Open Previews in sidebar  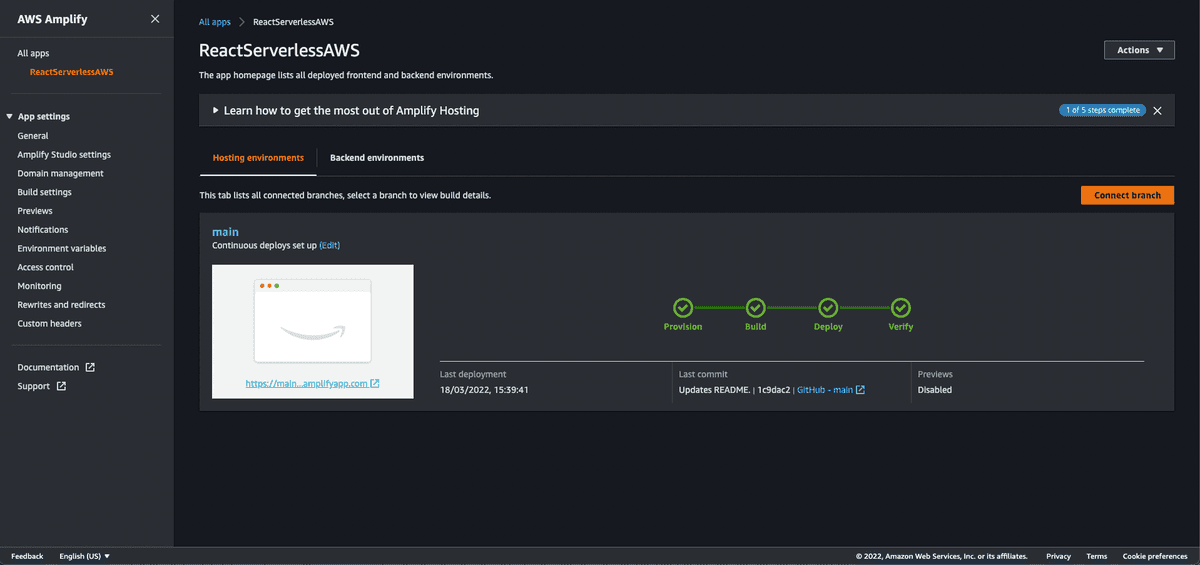(x=35, y=211)
